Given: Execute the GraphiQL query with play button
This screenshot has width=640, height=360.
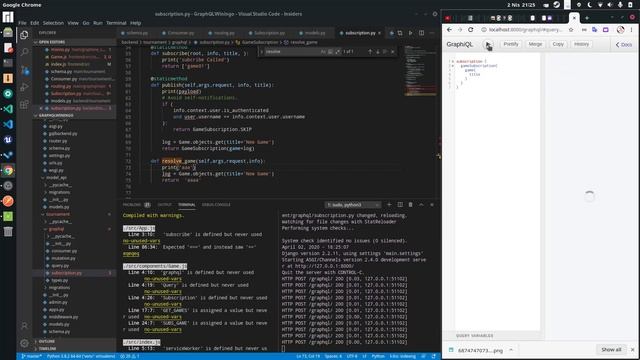Looking at the screenshot, I should [x=488, y=44].
